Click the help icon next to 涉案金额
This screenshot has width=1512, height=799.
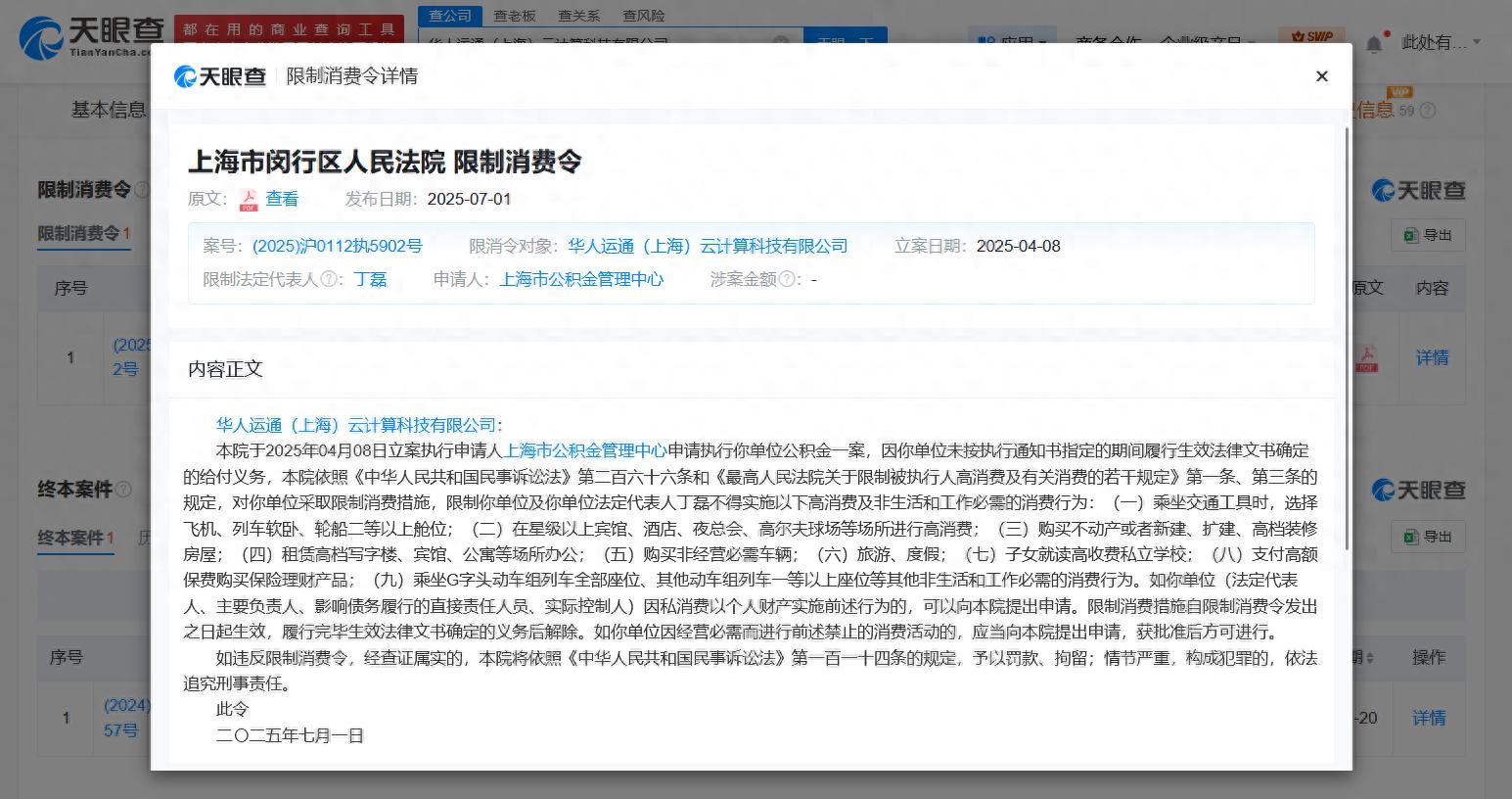click(x=785, y=279)
